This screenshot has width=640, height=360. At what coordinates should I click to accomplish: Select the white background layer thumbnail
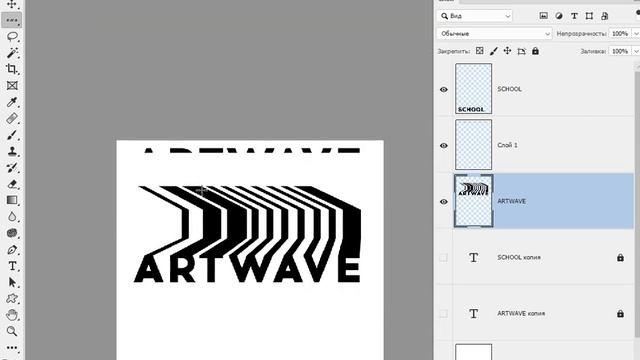coord(473,352)
